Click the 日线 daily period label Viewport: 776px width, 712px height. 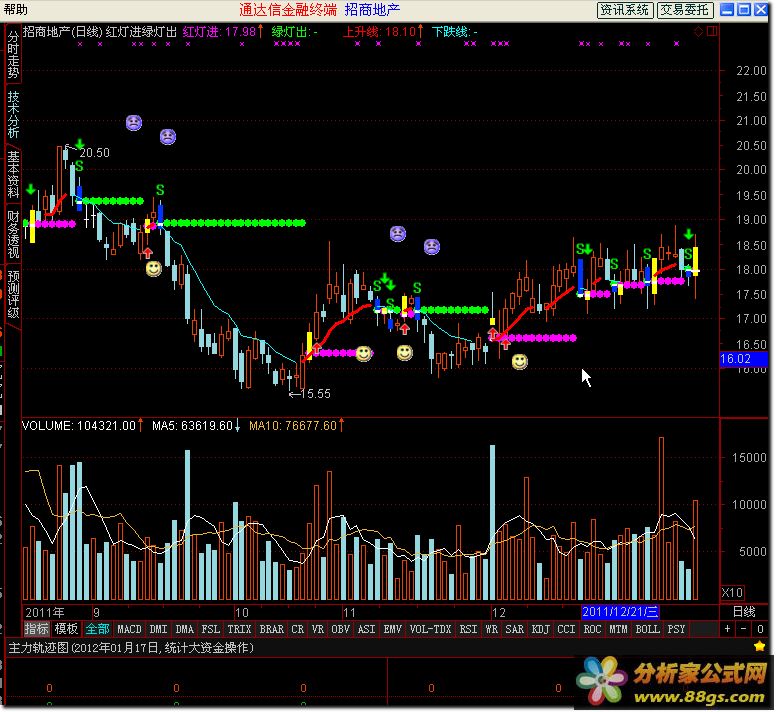pos(744,612)
